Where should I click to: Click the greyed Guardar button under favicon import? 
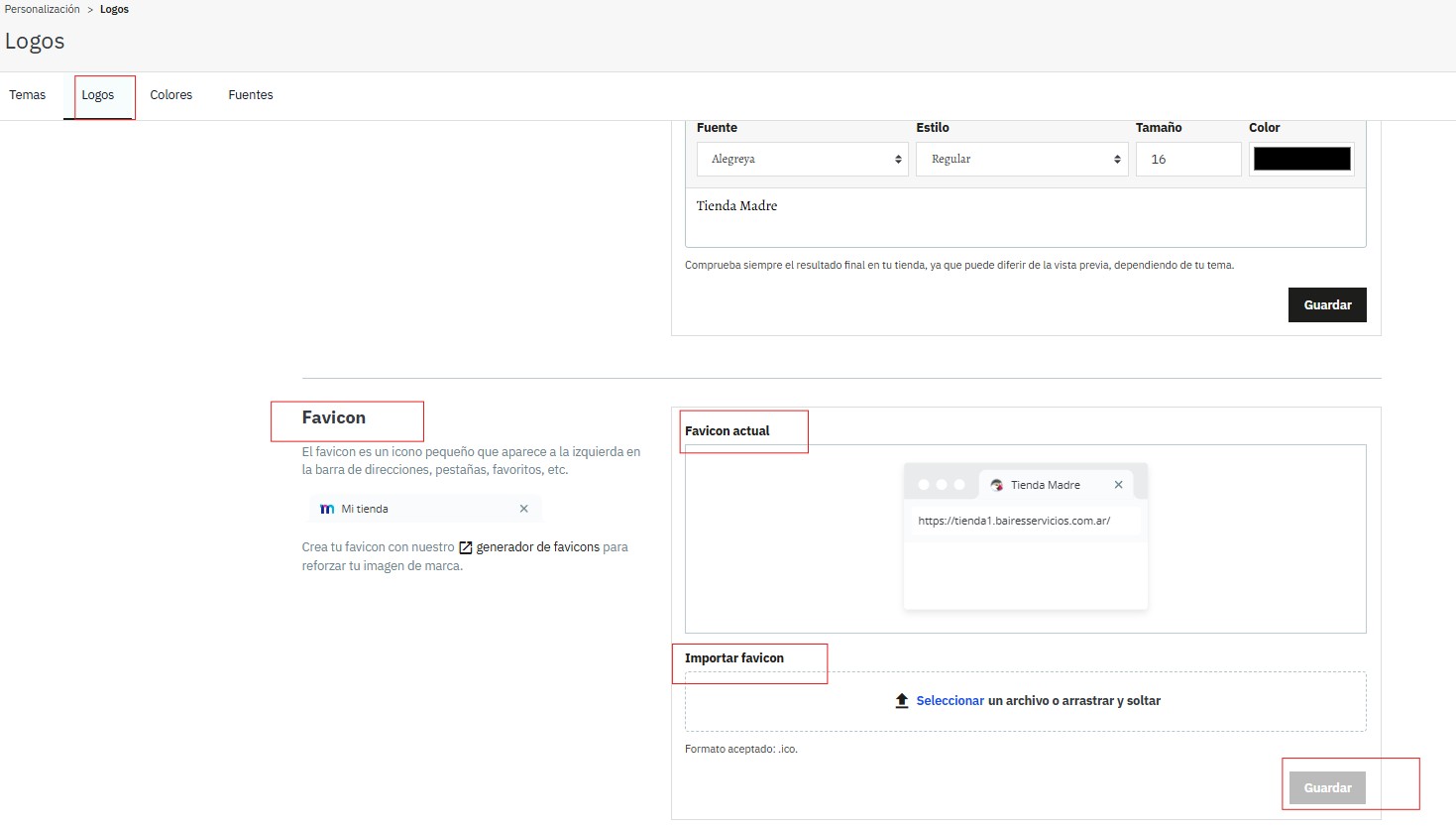pyautogui.click(x=1327, y=788)
